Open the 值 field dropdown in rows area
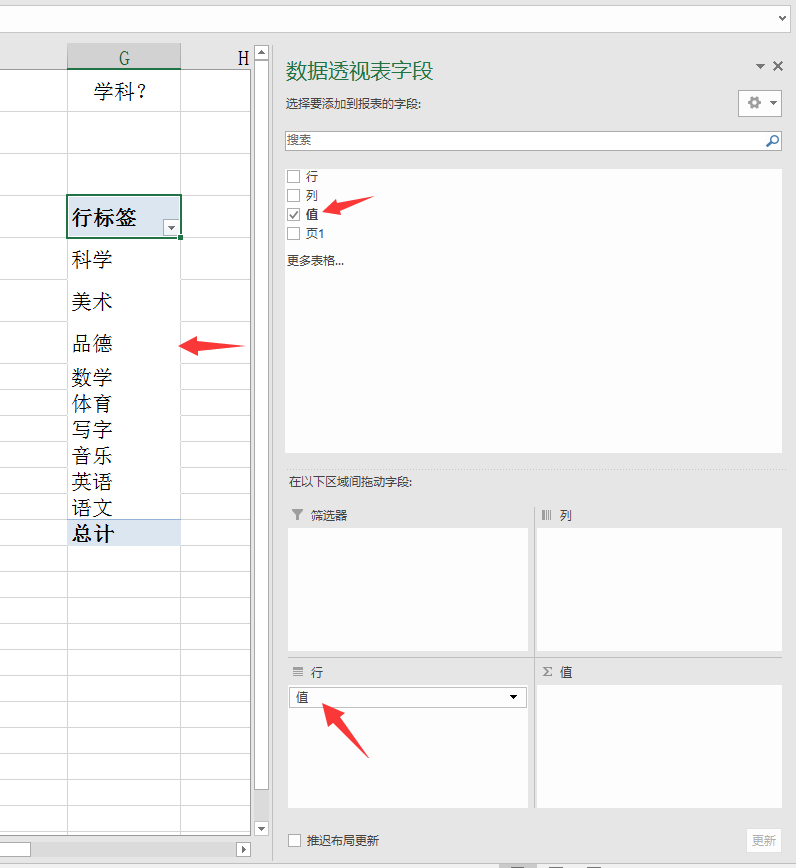The height and width of the screenshot is (868, 796). click(x=514, y=697)
